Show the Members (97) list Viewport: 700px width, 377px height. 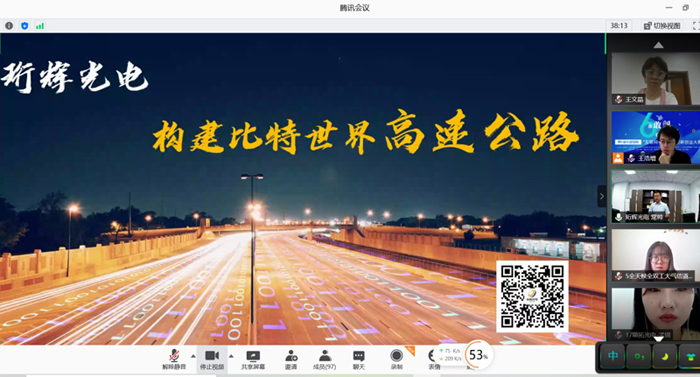click(325, 360)
